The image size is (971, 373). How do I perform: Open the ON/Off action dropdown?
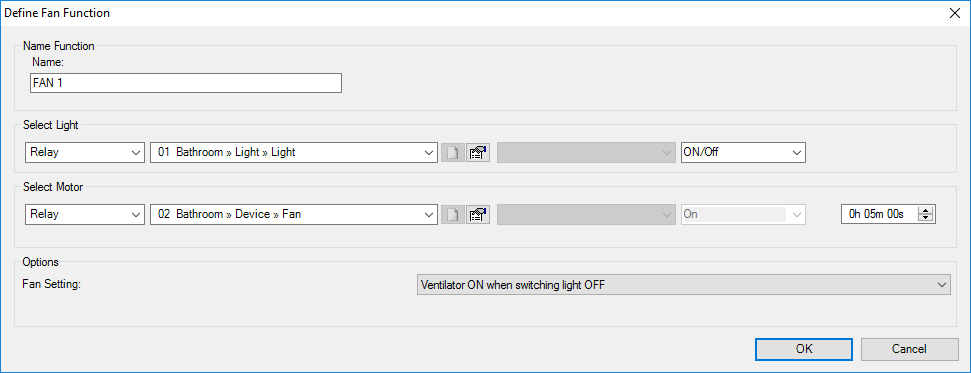pos(743,152)
